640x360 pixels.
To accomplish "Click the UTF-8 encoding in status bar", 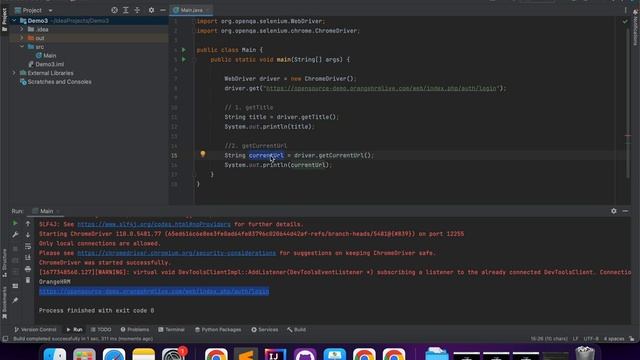I will tap(591, 339).
